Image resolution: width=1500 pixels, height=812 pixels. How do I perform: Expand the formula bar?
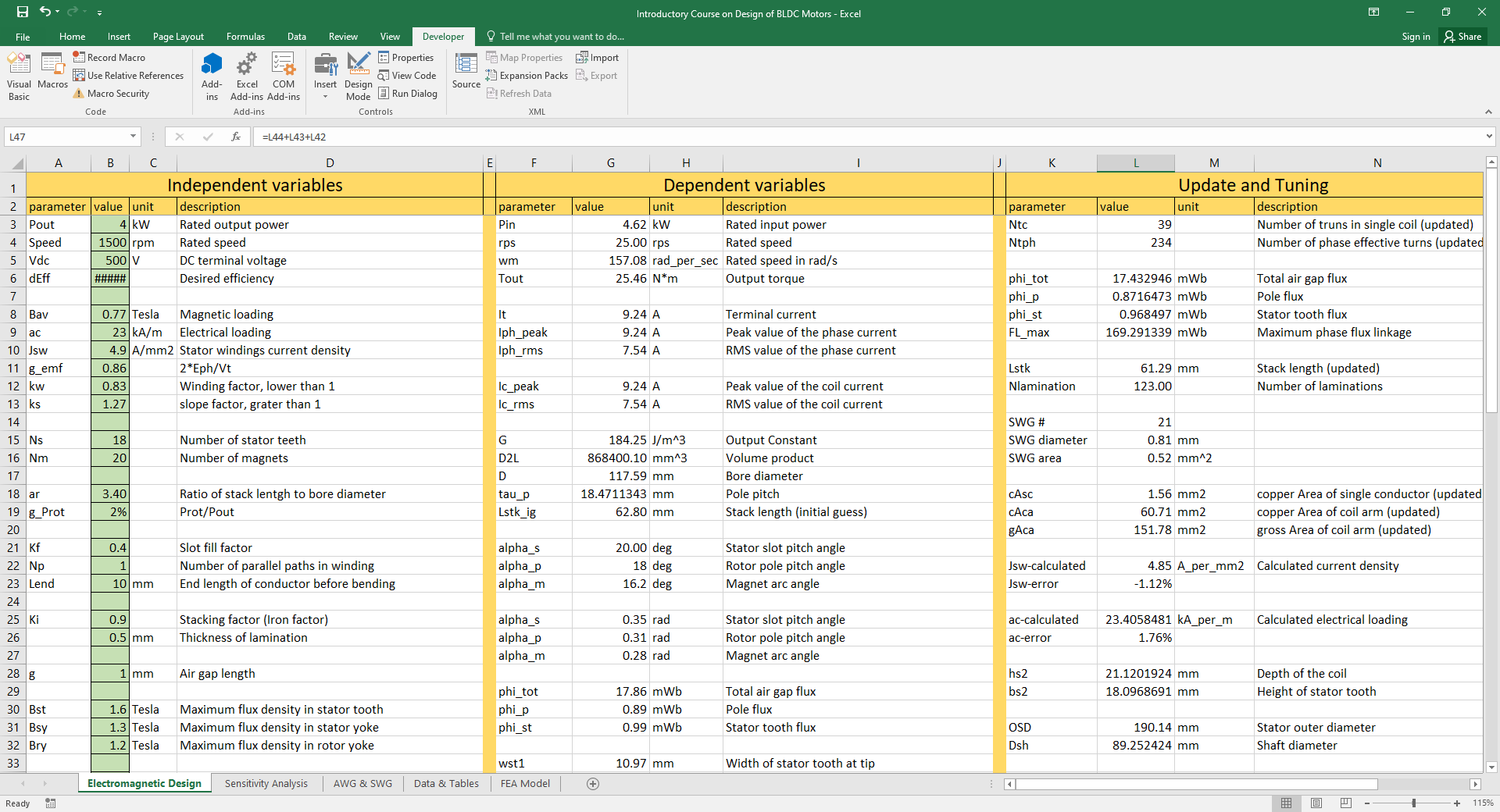pyautogui.click(x=1488, y=137)
